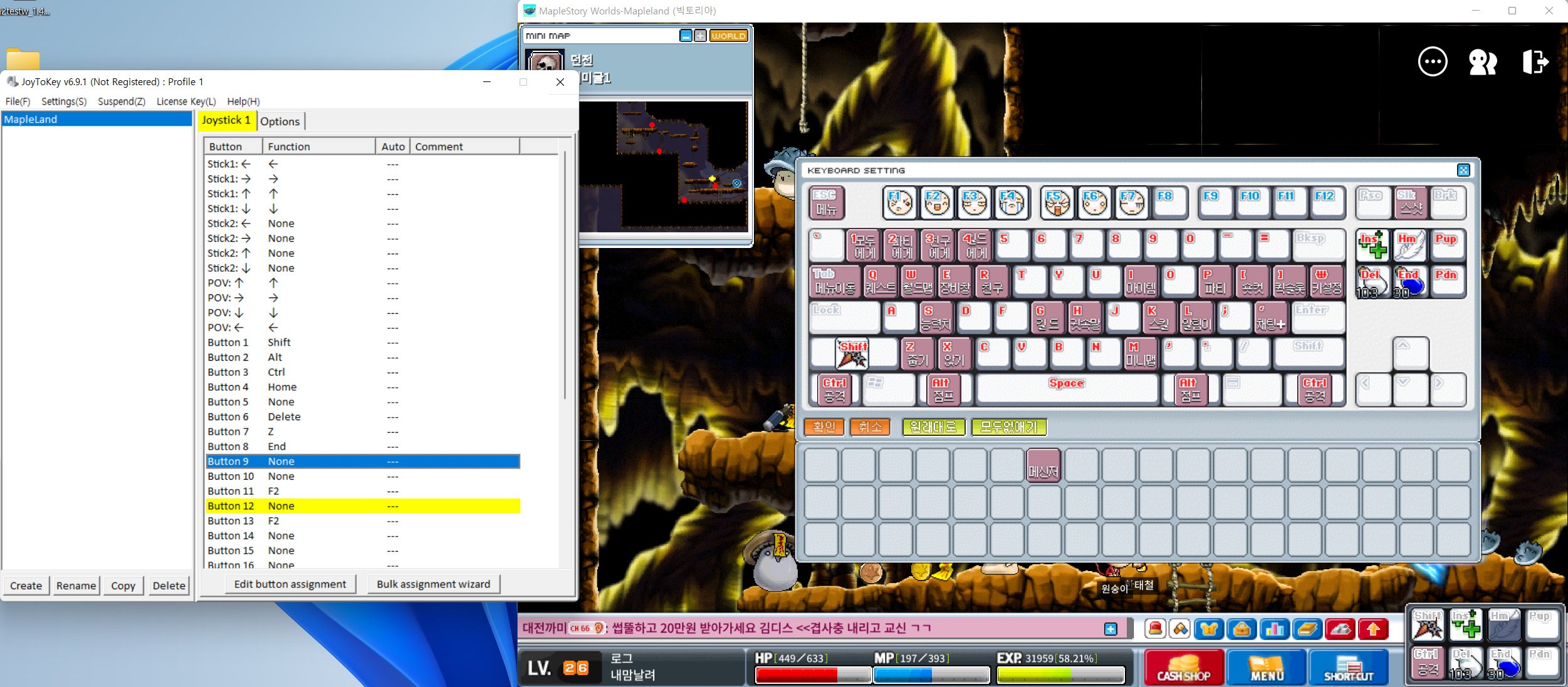Open the stats bar-chart icon in status bar
This screenshot has width=1568, height=687.
[1274, 629]
